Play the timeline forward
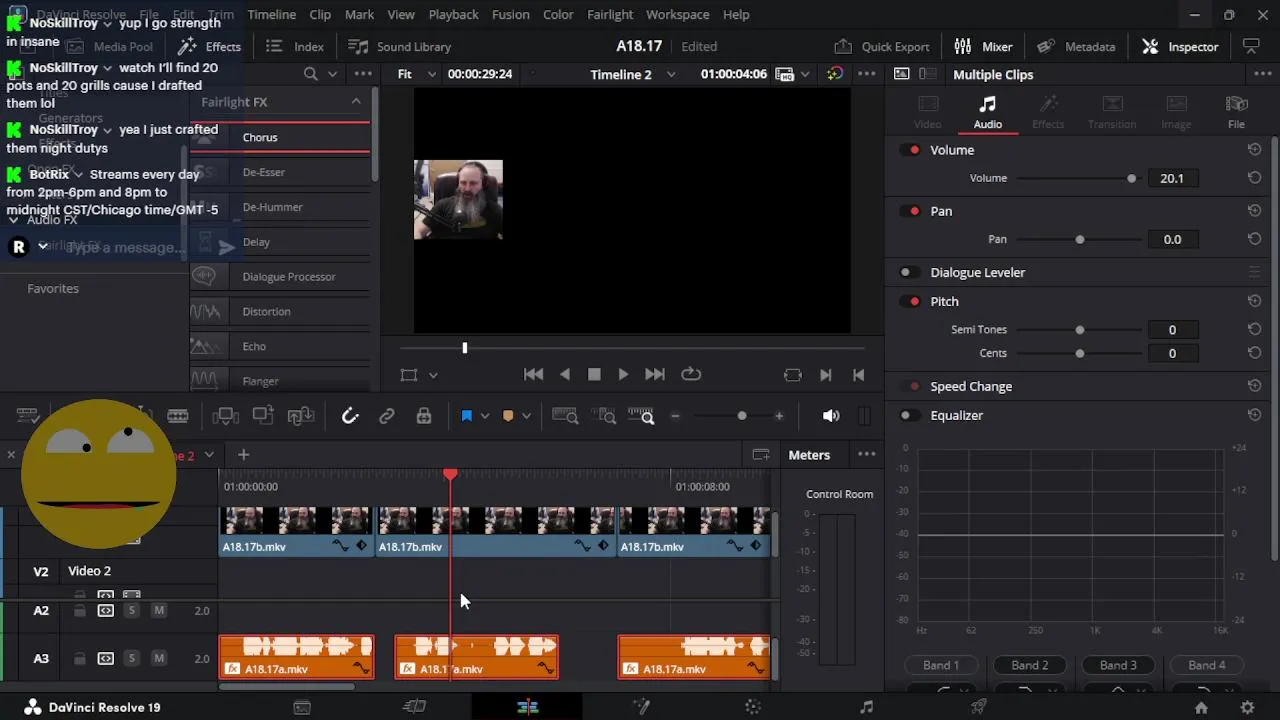The image size is (1280, 720). (623, 374)
